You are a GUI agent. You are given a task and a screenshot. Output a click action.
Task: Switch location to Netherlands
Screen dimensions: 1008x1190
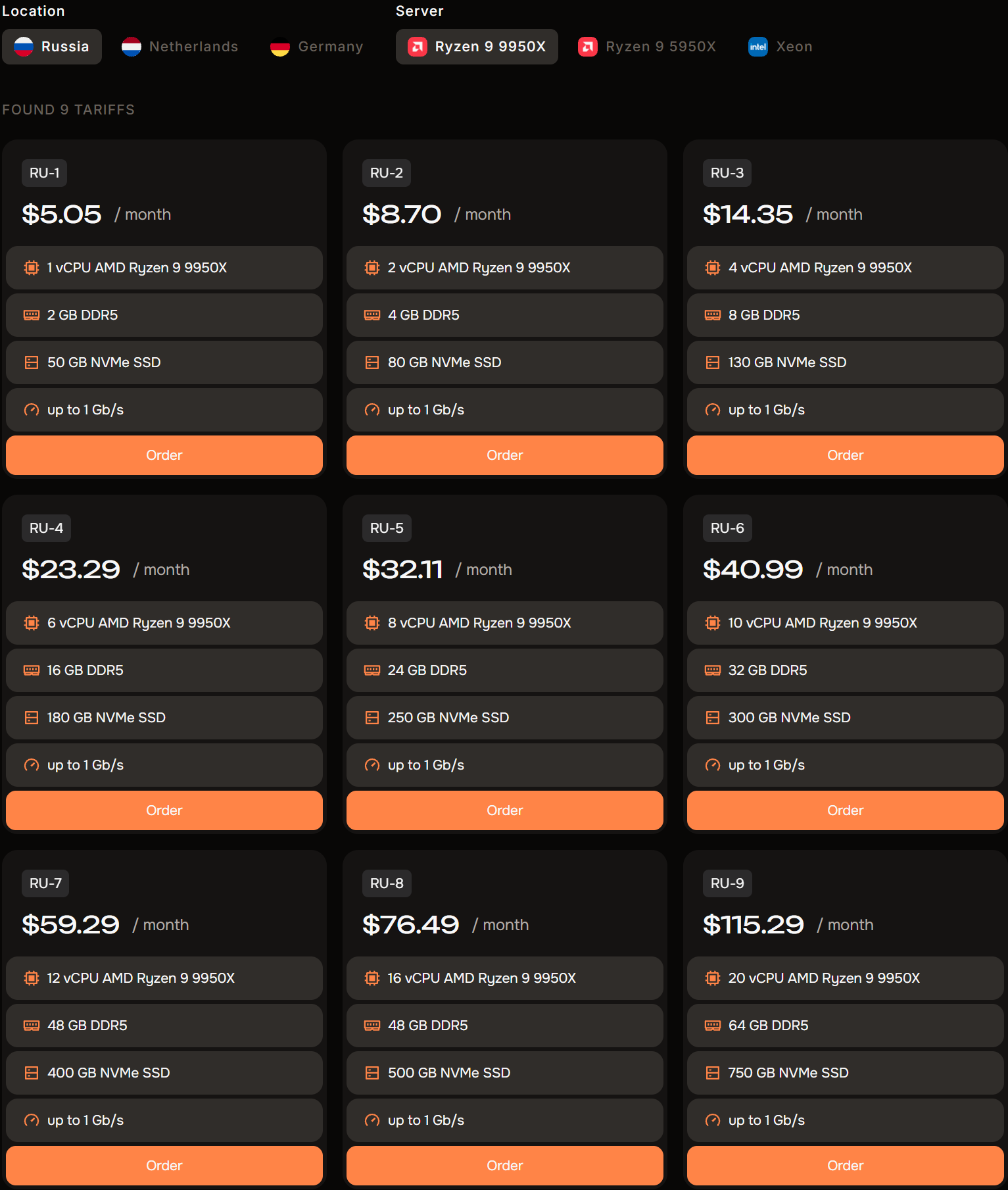pos(180,47)
